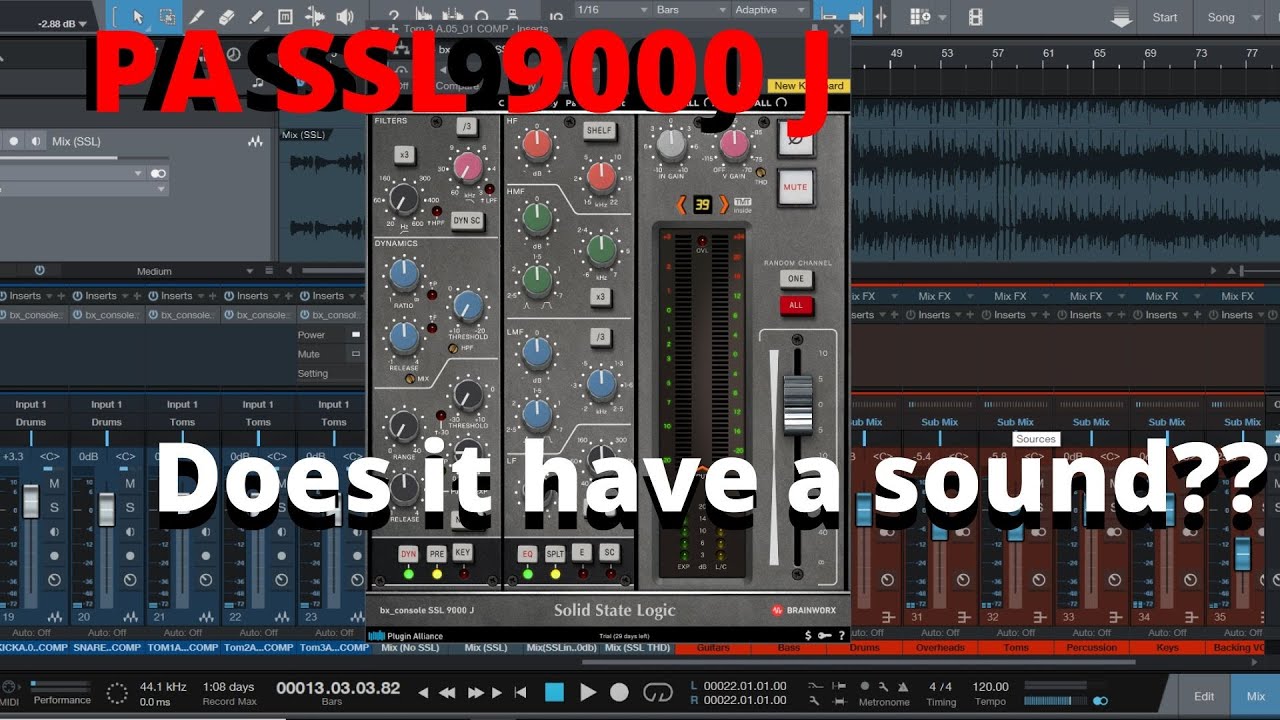Toggle the SPLT button in the EQ section
The image size is (1280, 720).
coord(555,553)
